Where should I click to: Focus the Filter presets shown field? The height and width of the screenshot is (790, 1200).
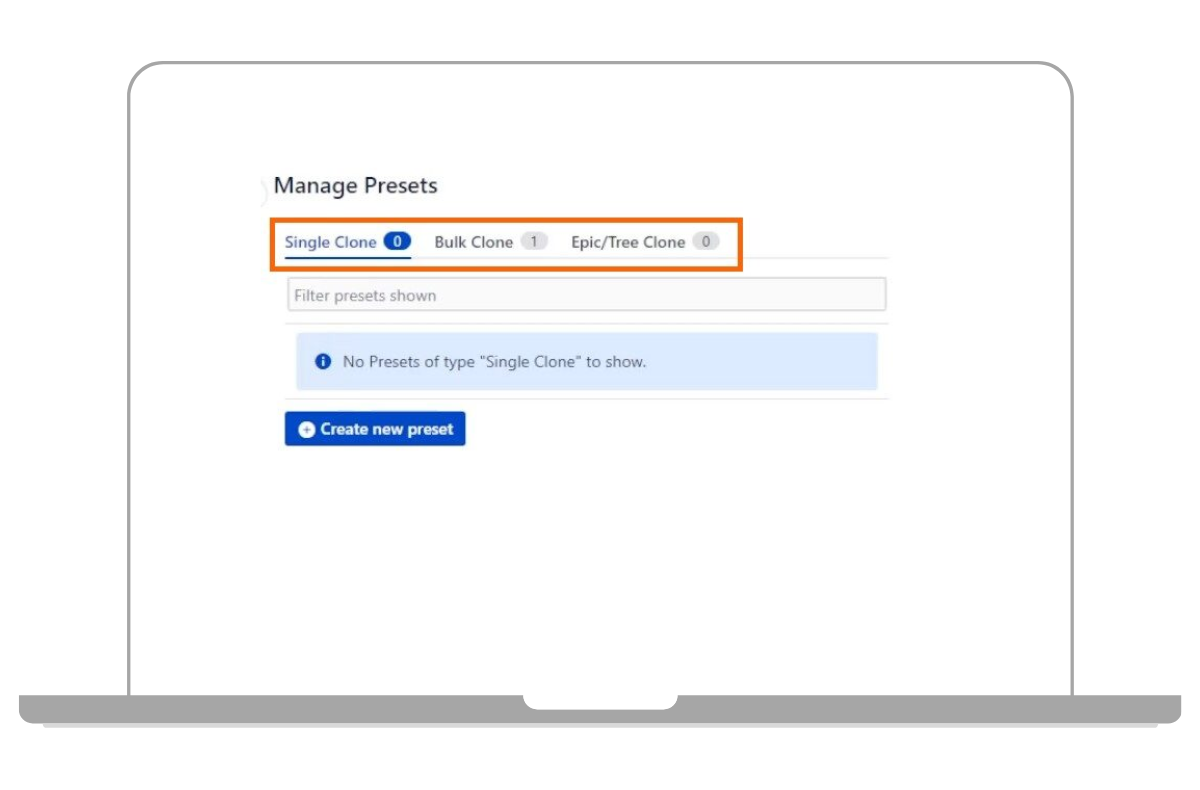pyautogui.click(x=585, y=296)
